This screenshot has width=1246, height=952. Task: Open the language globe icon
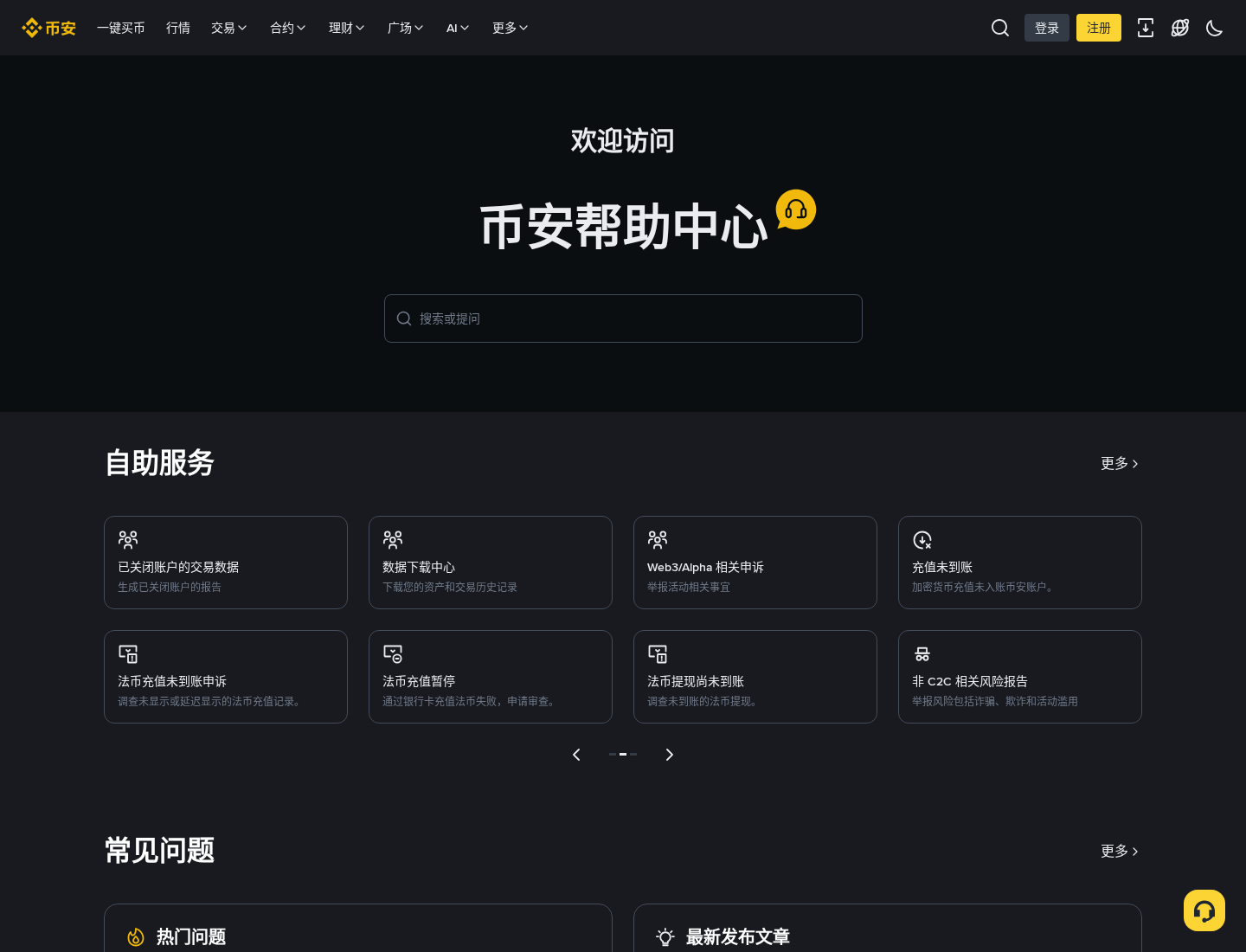[1180, 28]
